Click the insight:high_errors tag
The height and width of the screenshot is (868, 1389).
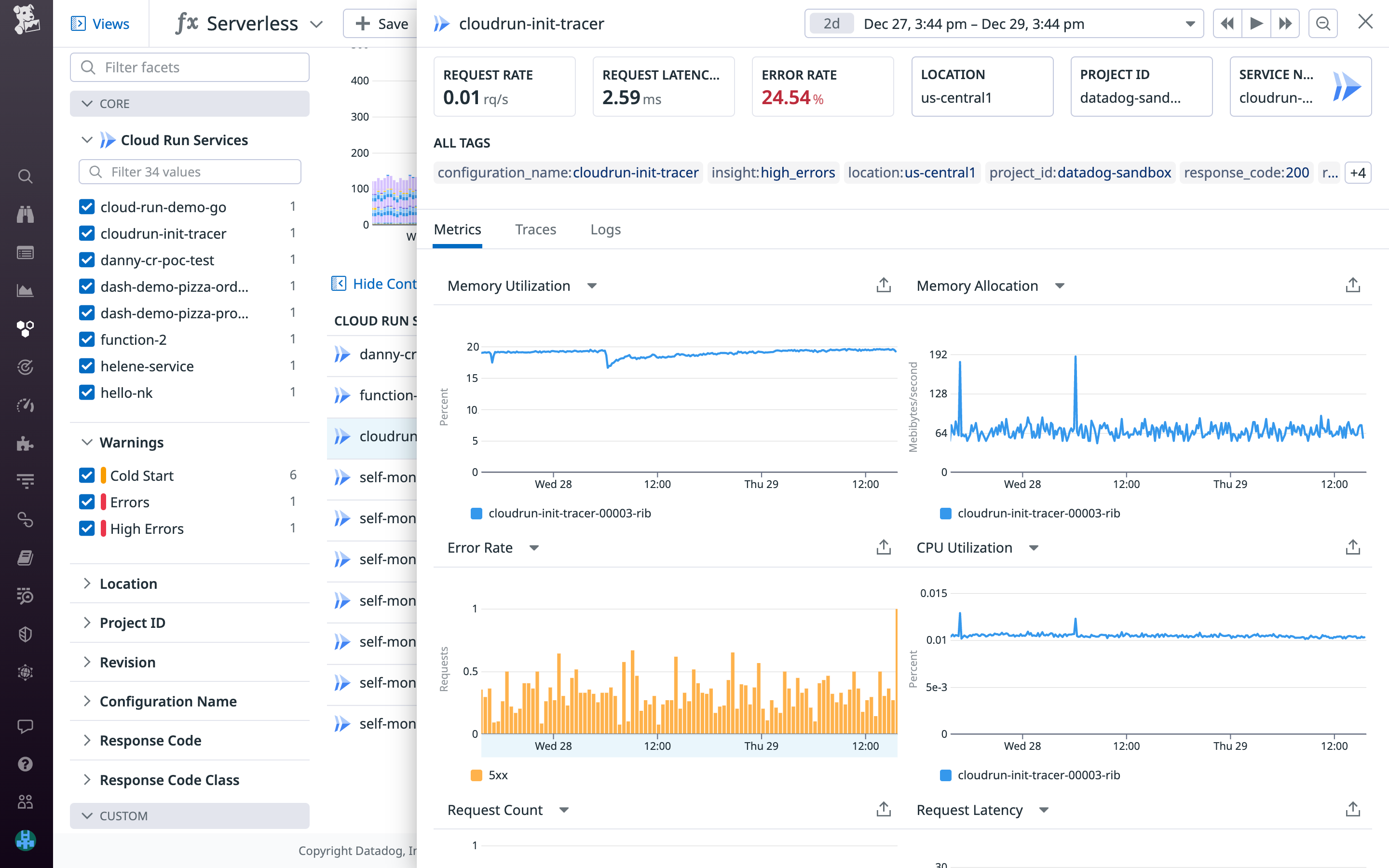[x=773, y=172]
